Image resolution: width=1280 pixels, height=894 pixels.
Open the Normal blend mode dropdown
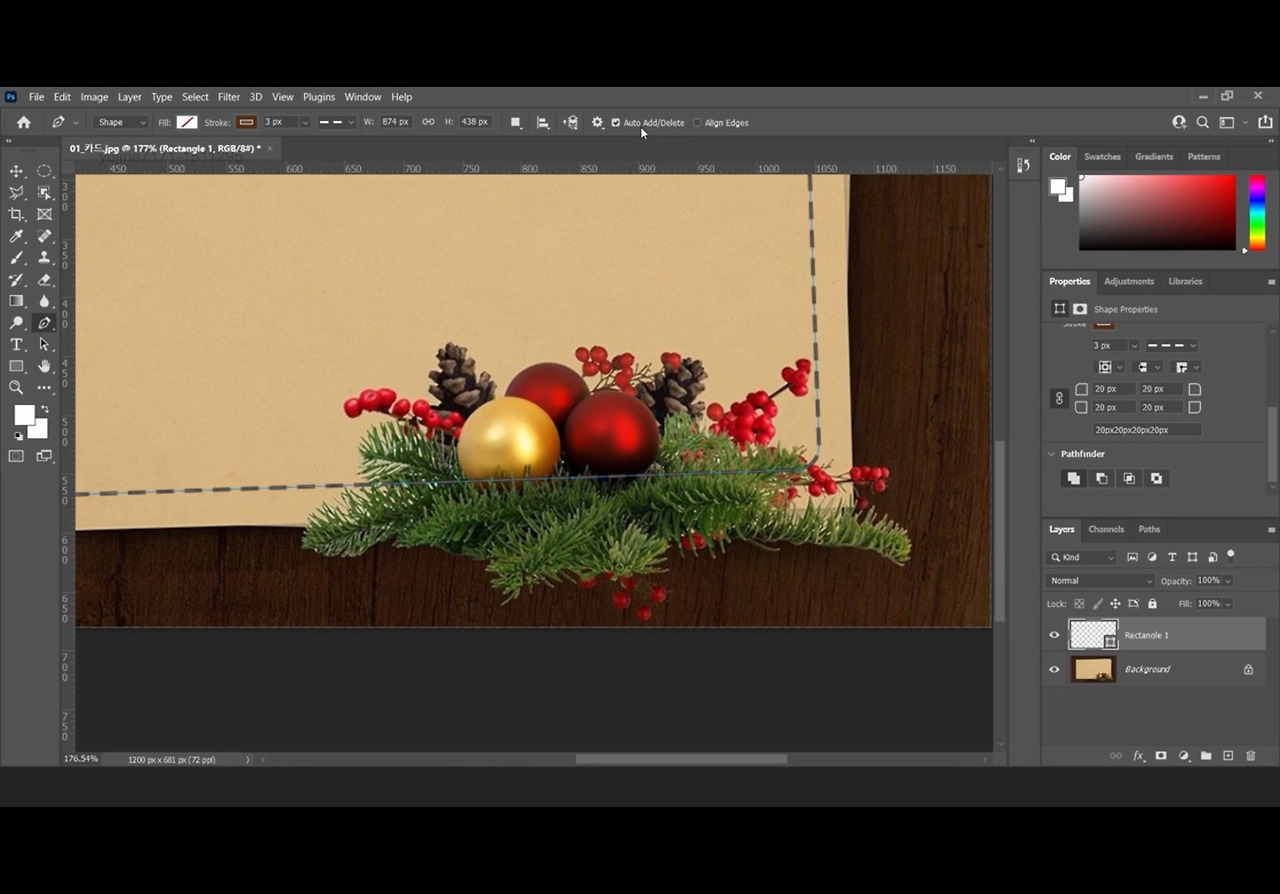point(1100,581)
